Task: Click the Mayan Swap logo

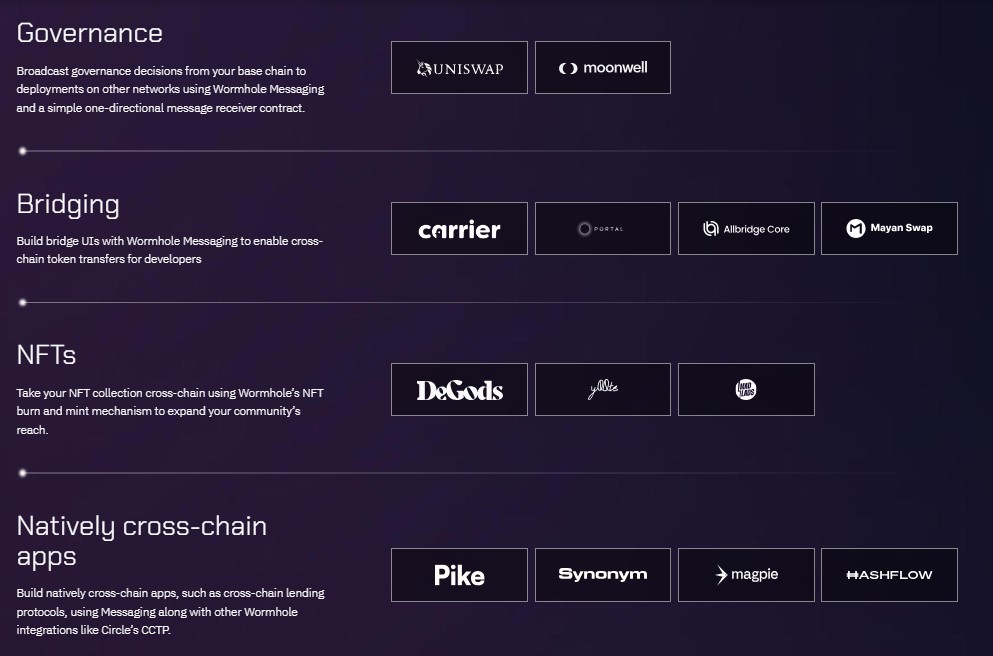Action: [x=889, y=229]
